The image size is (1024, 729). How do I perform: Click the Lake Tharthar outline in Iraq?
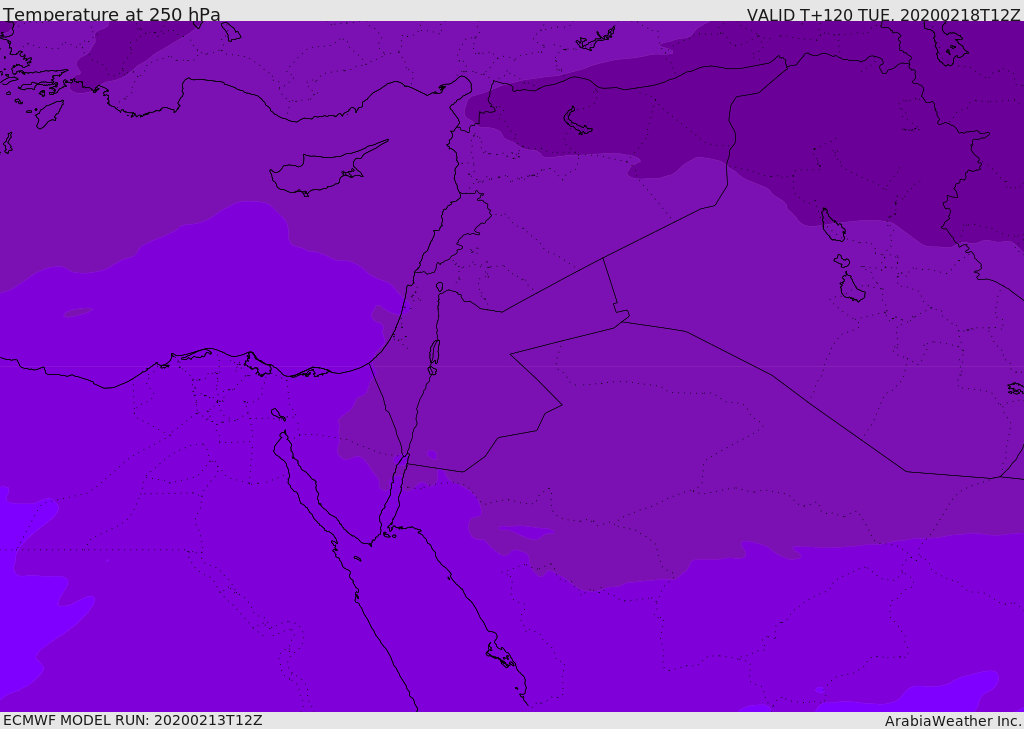point(833,225)
